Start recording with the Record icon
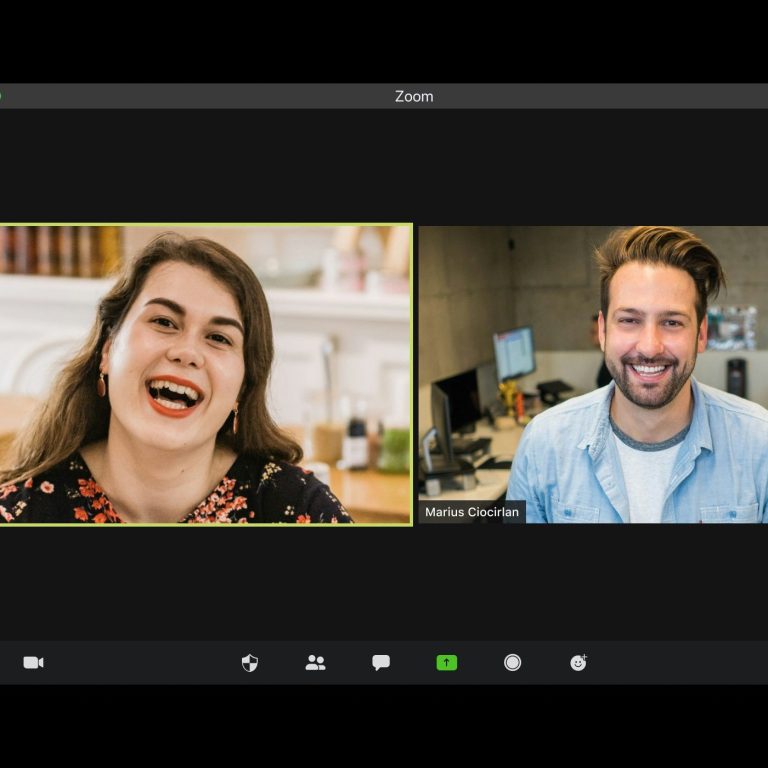 point(512,663)
